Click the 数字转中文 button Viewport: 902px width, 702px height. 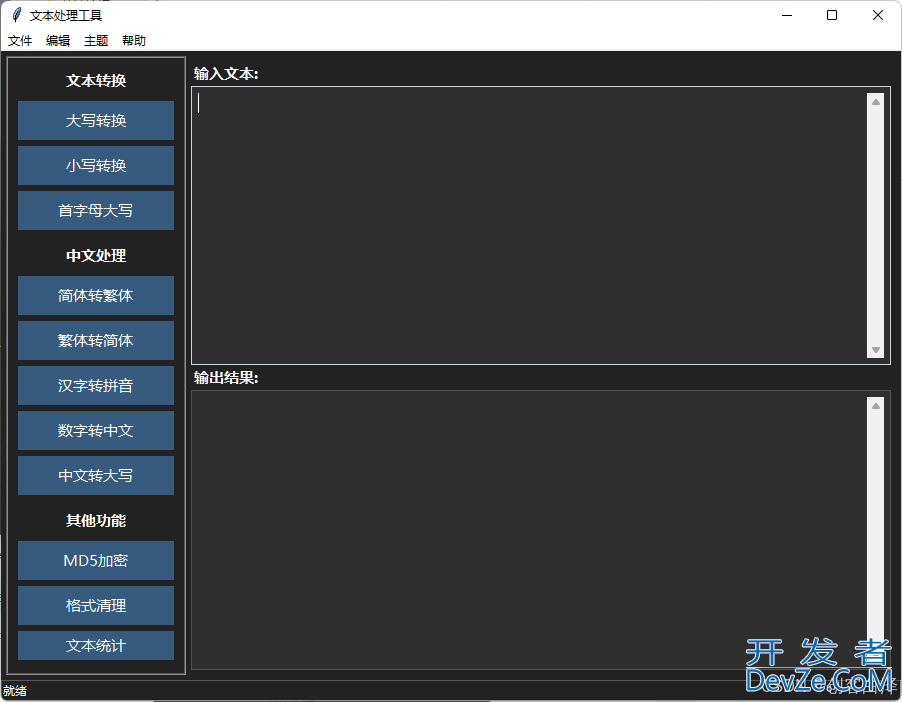pyautogui.click(x=95, y=430)
